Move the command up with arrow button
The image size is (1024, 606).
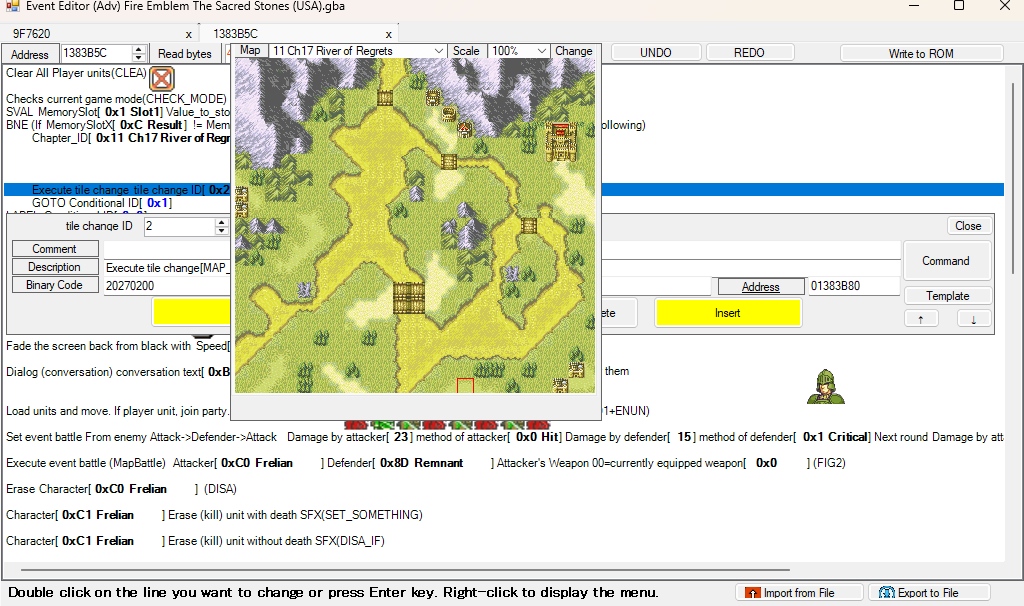921,319
